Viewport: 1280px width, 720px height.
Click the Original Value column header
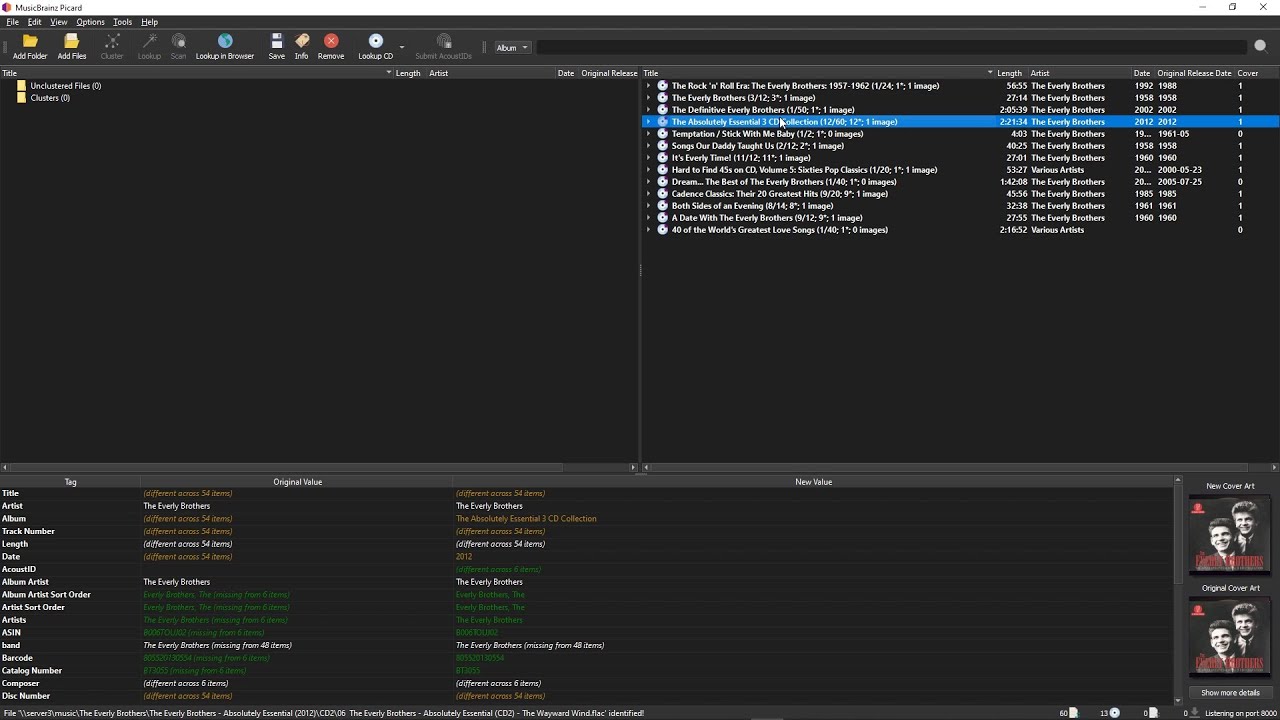pyautogui.click(x=297, y=482)
